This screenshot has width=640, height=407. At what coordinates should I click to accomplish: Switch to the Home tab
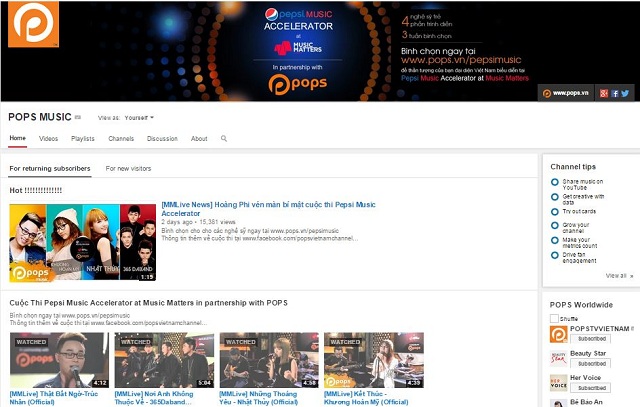pyautogui.click(x=18, y=138)
